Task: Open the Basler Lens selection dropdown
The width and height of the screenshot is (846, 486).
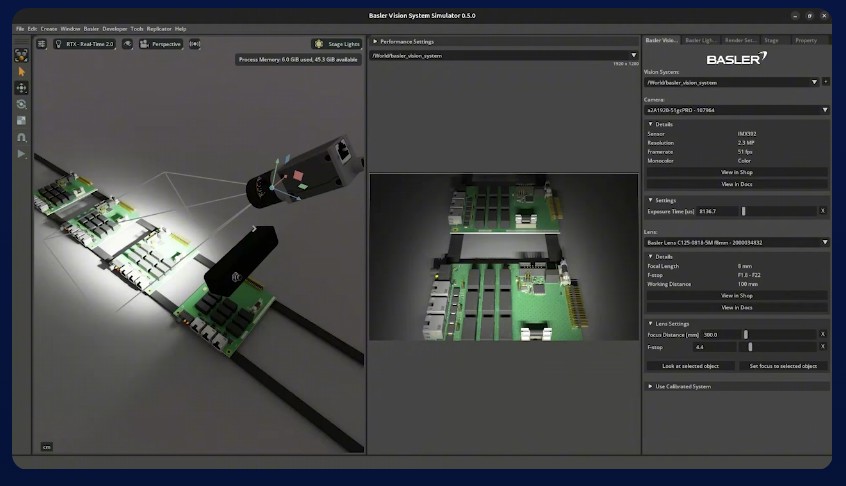Action: (x=737, y=242)
